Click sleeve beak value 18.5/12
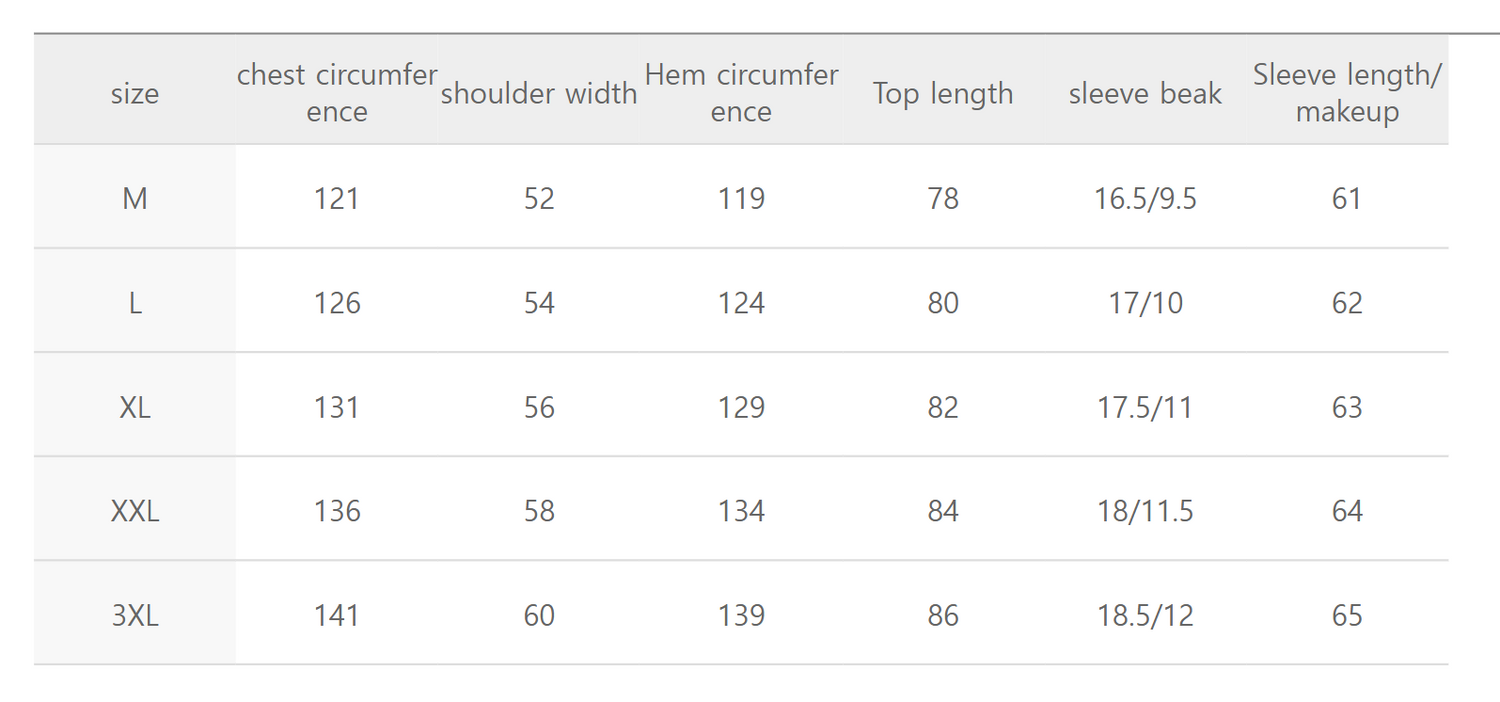 tap(1145, 615)
